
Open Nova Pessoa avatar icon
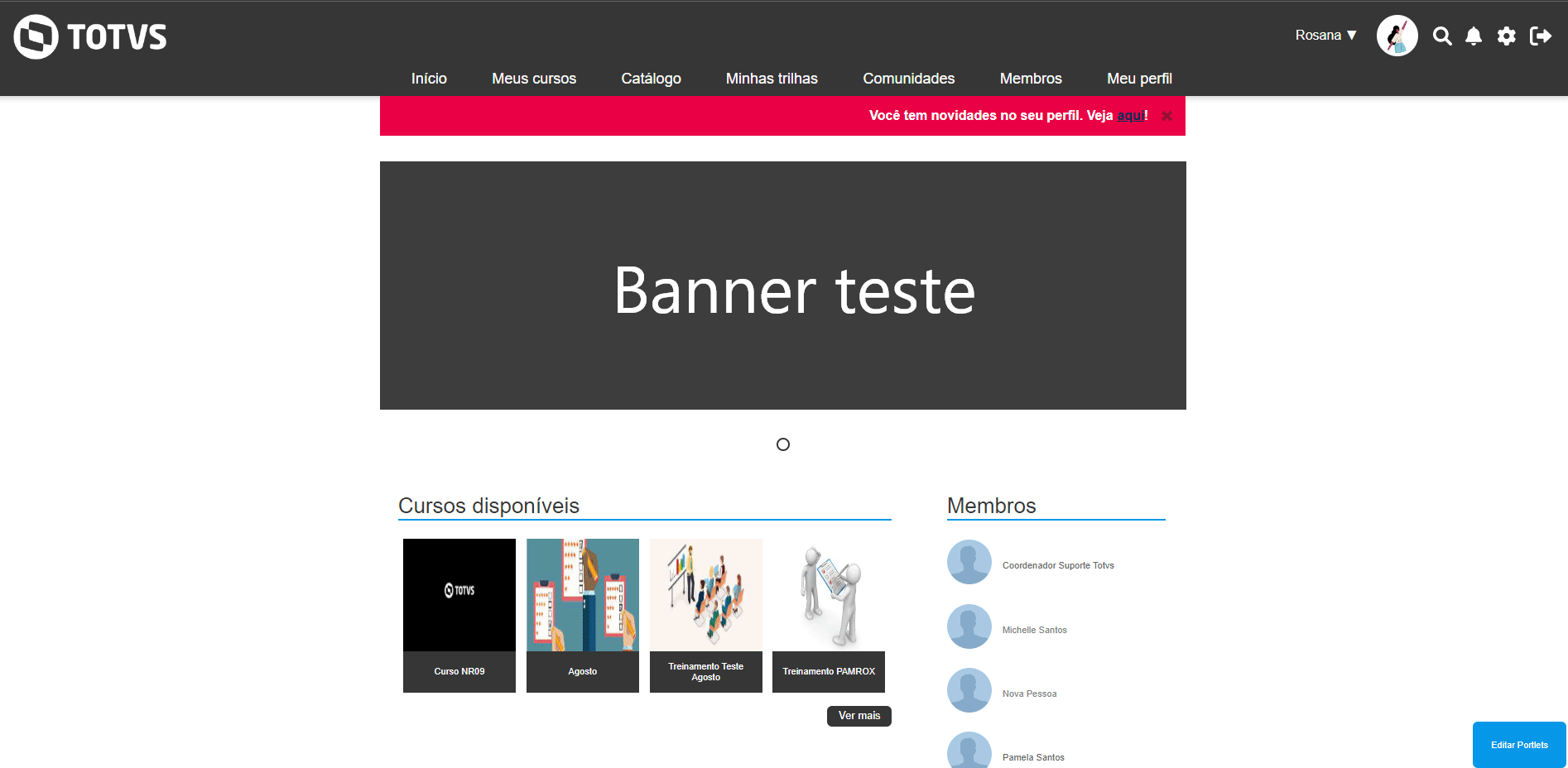pos(969,690)
